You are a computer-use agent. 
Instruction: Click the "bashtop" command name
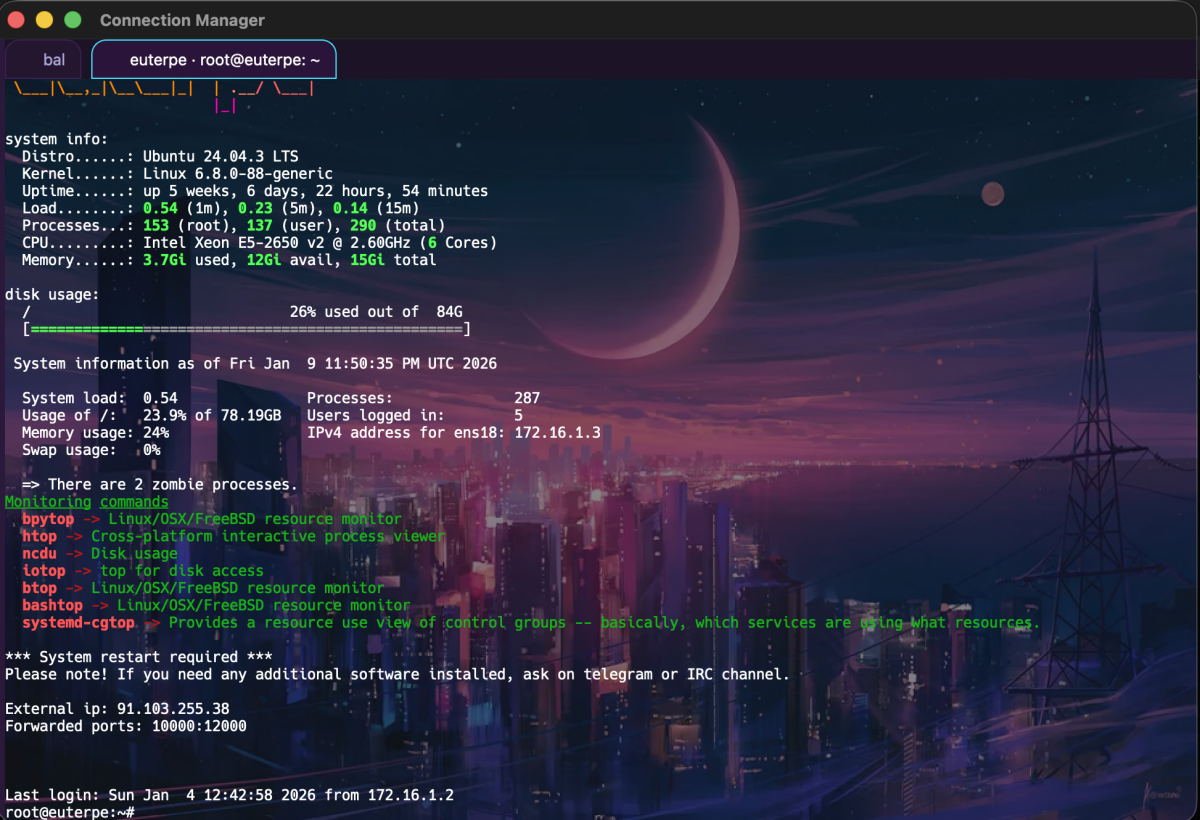(52, 605)
